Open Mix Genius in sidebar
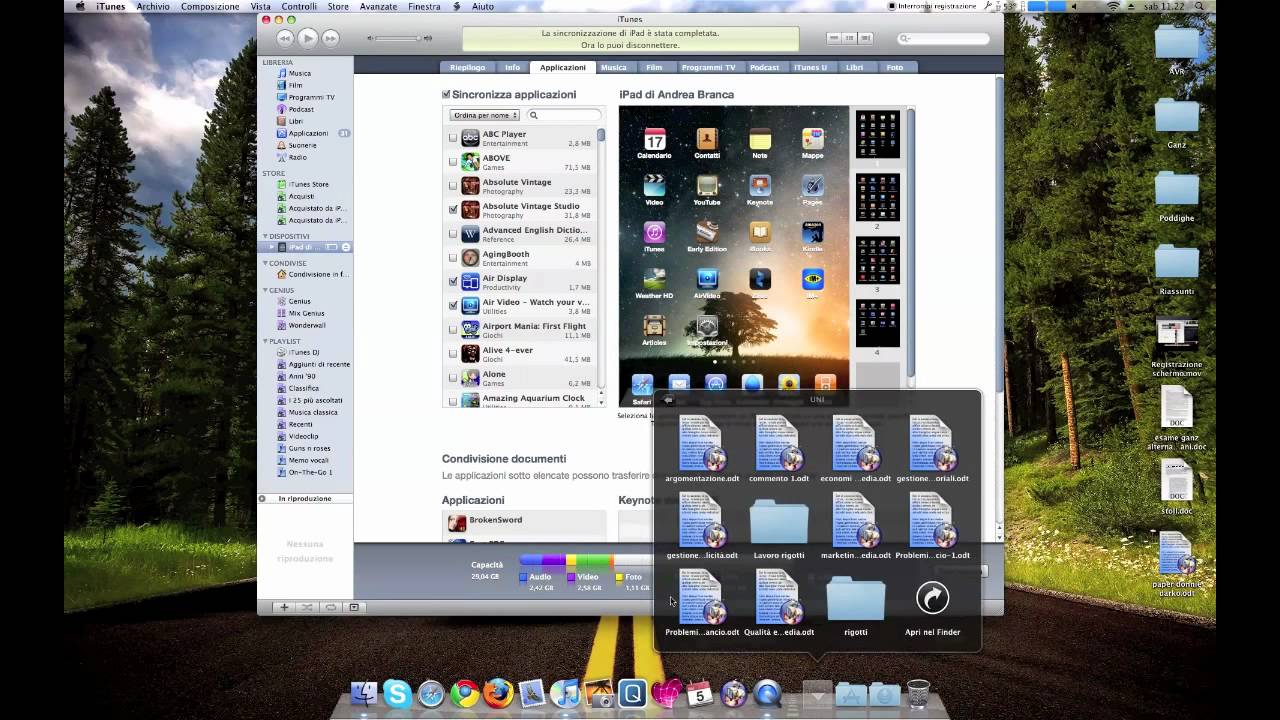1280x720 pixels. 306,313
